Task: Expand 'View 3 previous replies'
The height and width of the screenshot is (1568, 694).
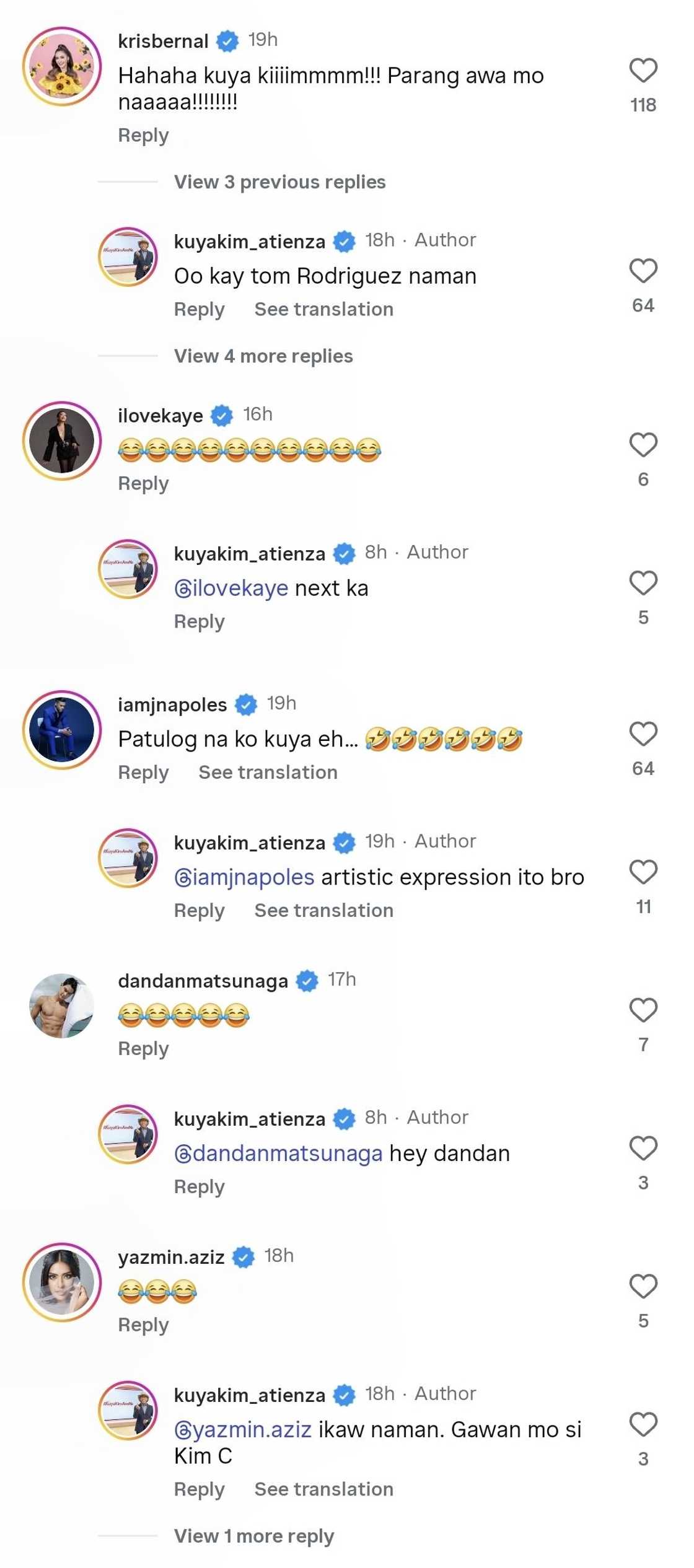Action: point(279,182)
